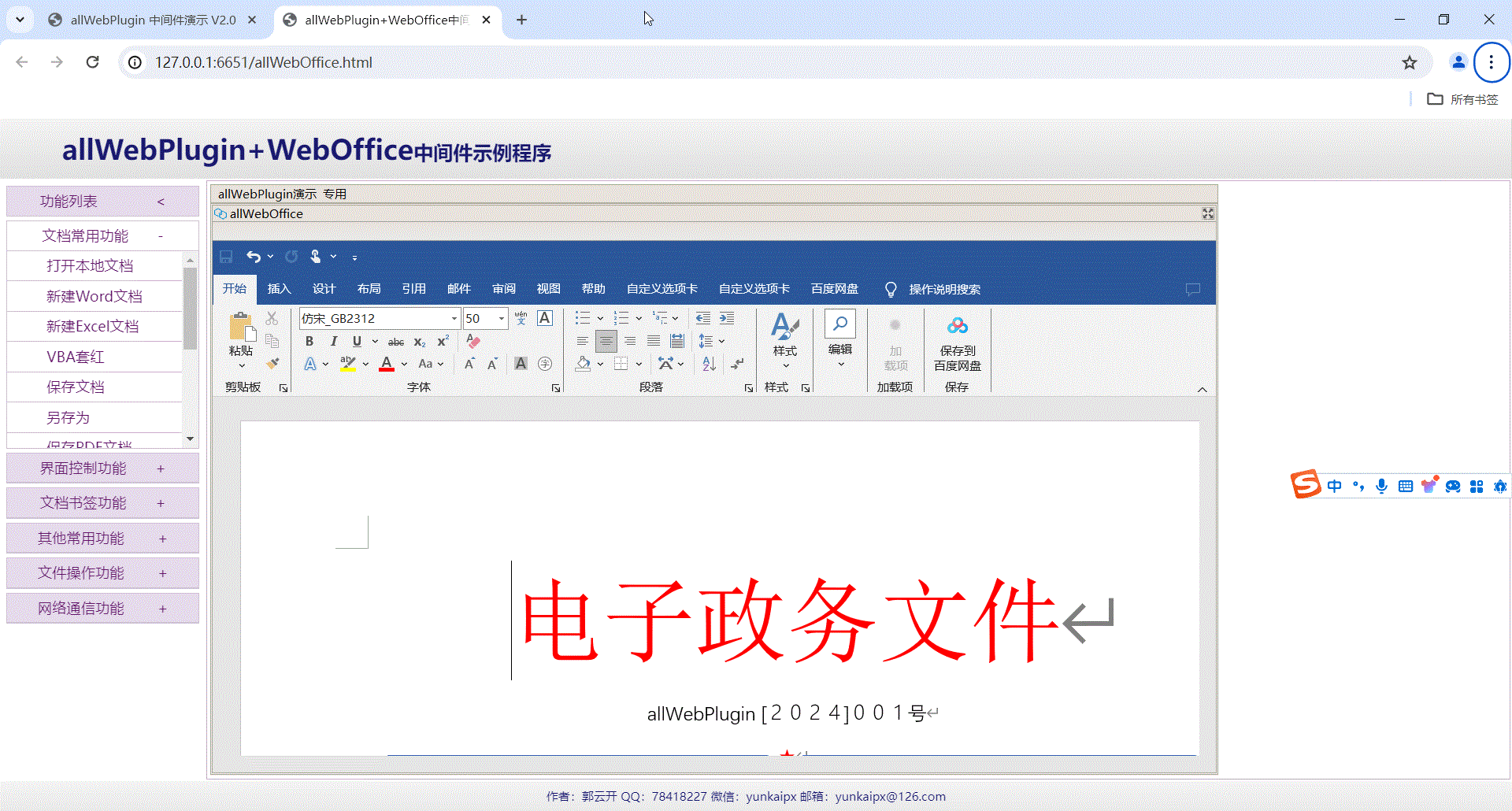The width and height of the screenshot is (1512, 811).
Task: Open the 插入 ribbon tab
Action: coord(279,289)
